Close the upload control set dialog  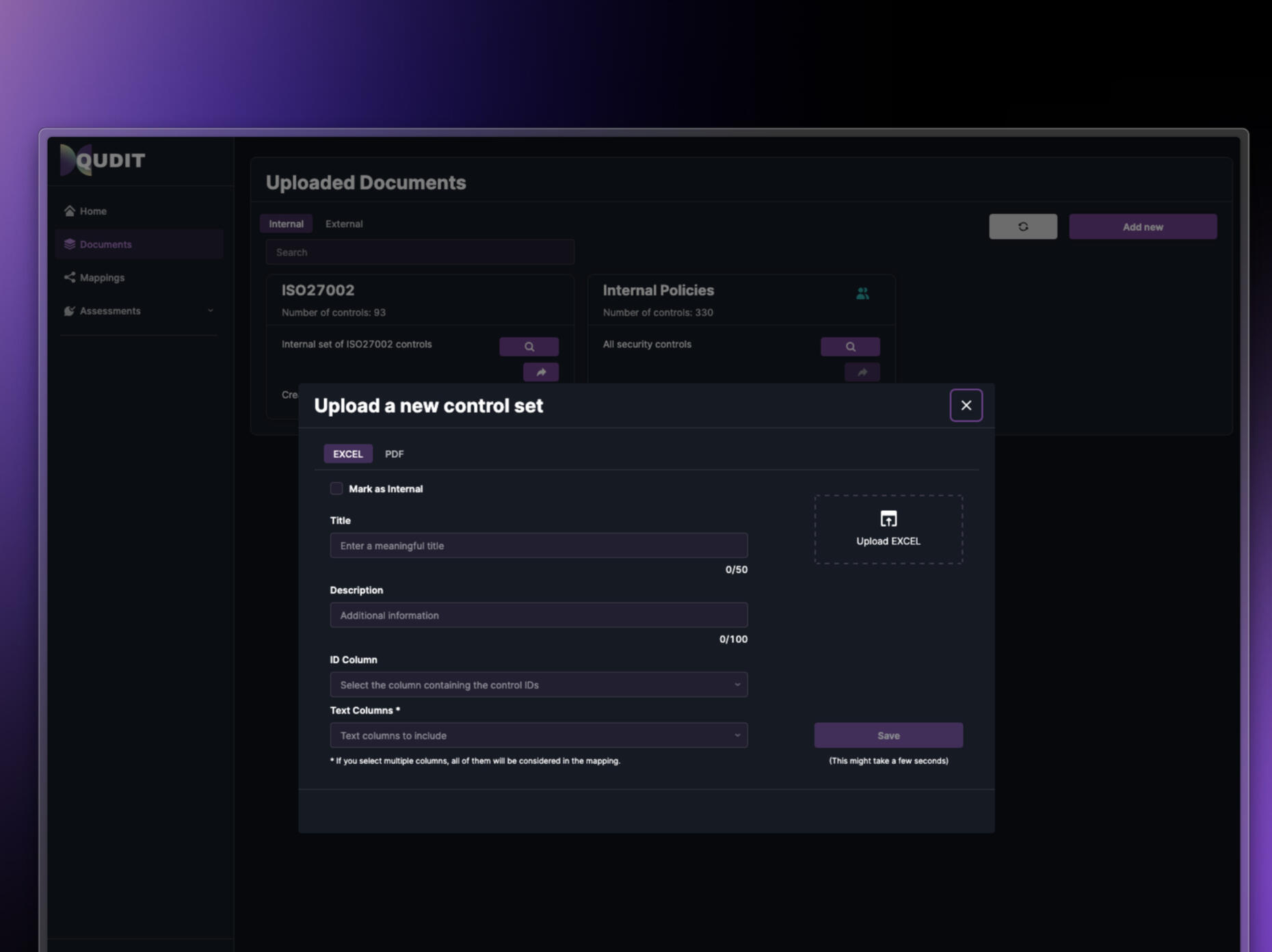click(966, 406)
